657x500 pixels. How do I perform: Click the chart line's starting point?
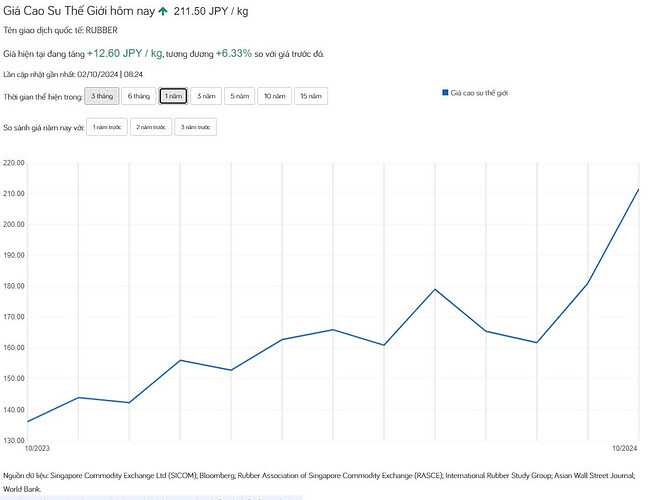[x=27, y=422]
